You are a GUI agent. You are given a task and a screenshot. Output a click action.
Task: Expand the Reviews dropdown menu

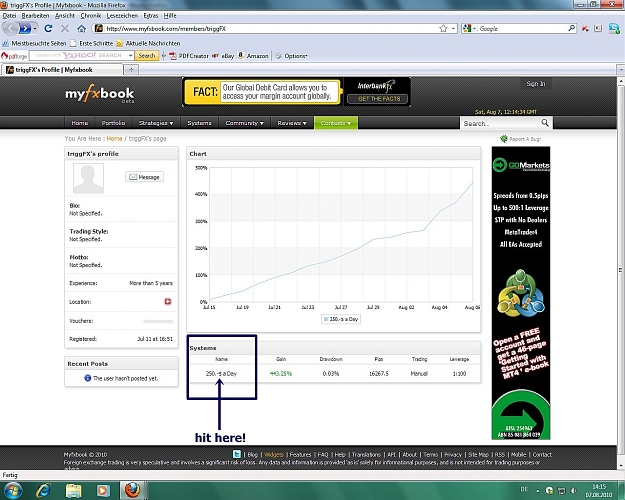point(292,123)
